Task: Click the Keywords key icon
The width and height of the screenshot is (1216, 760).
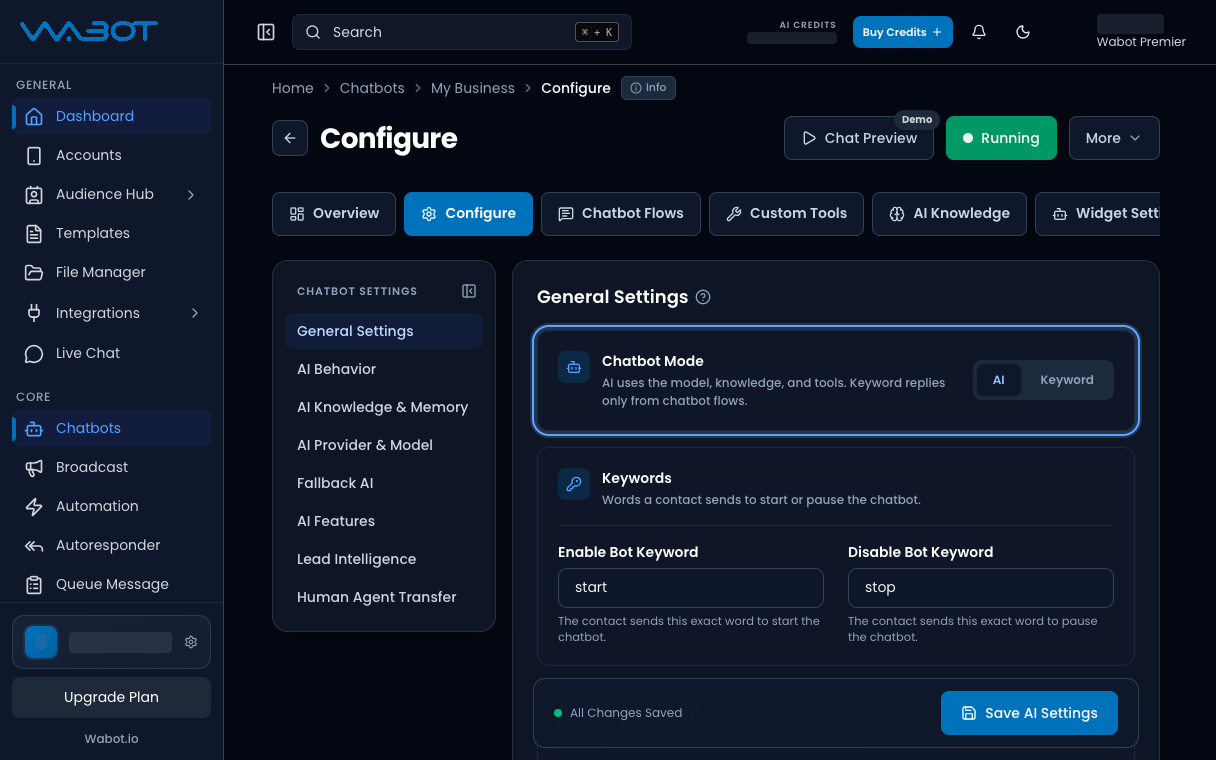Action: tap(574, 484)
